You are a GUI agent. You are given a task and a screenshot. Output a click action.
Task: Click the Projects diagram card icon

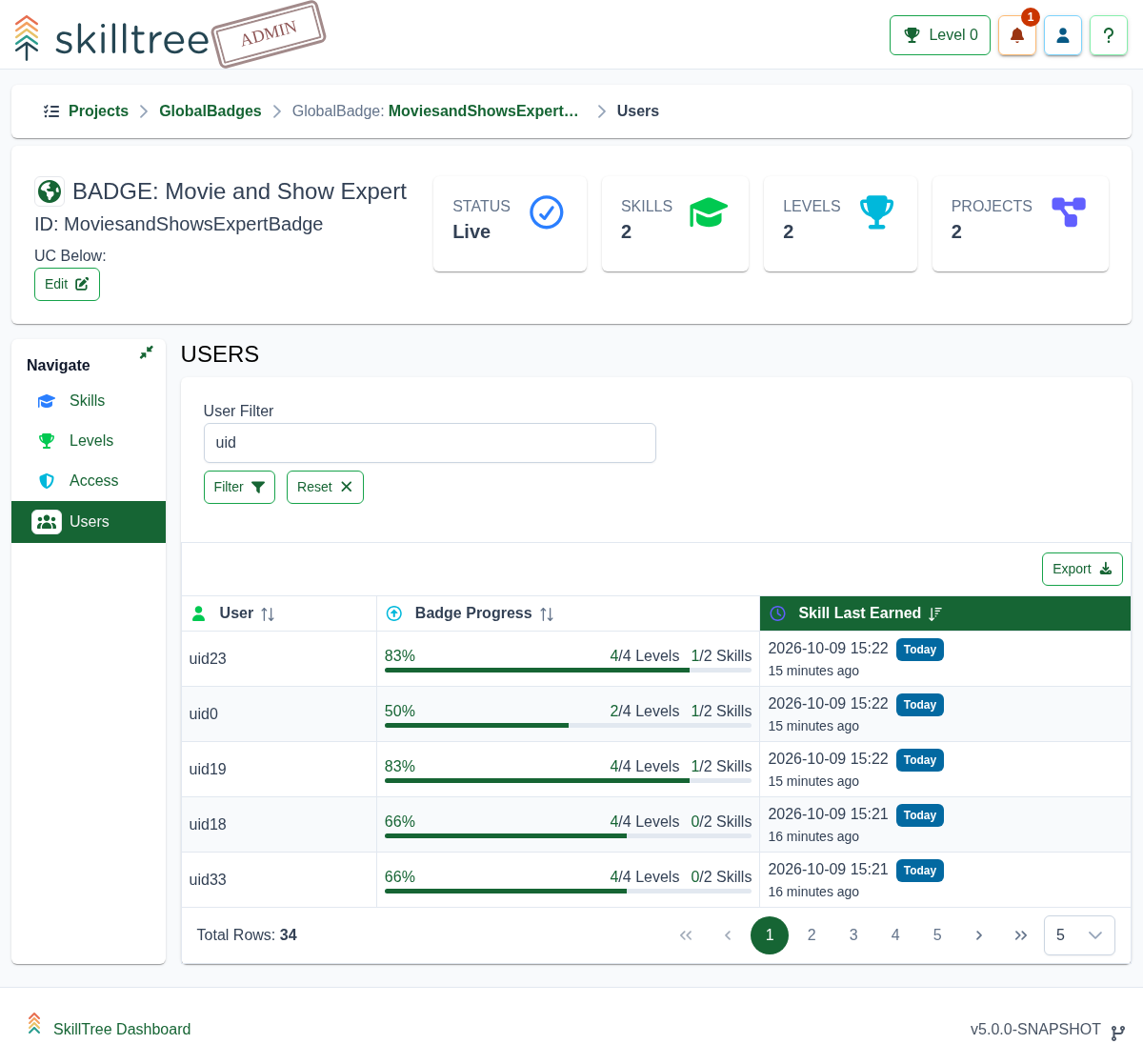(1069, 211)
